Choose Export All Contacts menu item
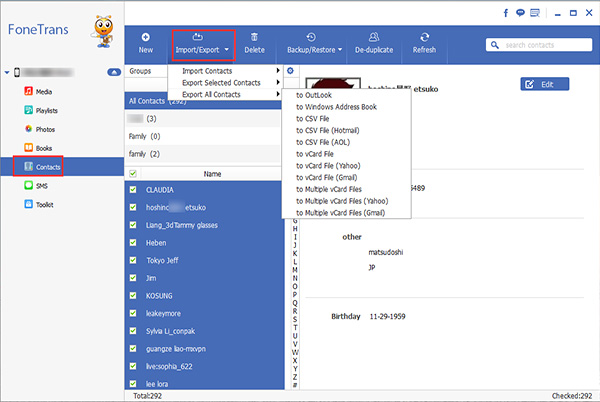 click(x=225, y=94)
